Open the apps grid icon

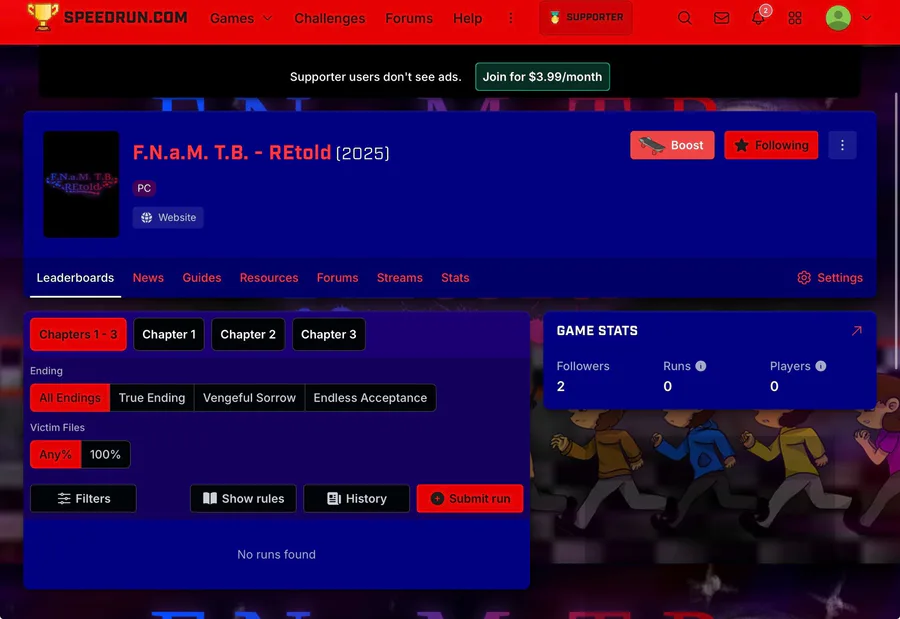795,18
